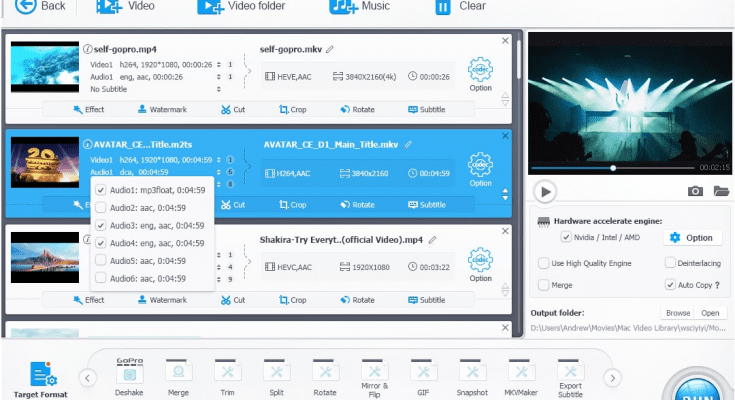The image size is (735, 400).
Task: Check the Audio2 aac track
Action: pos(100,208)
